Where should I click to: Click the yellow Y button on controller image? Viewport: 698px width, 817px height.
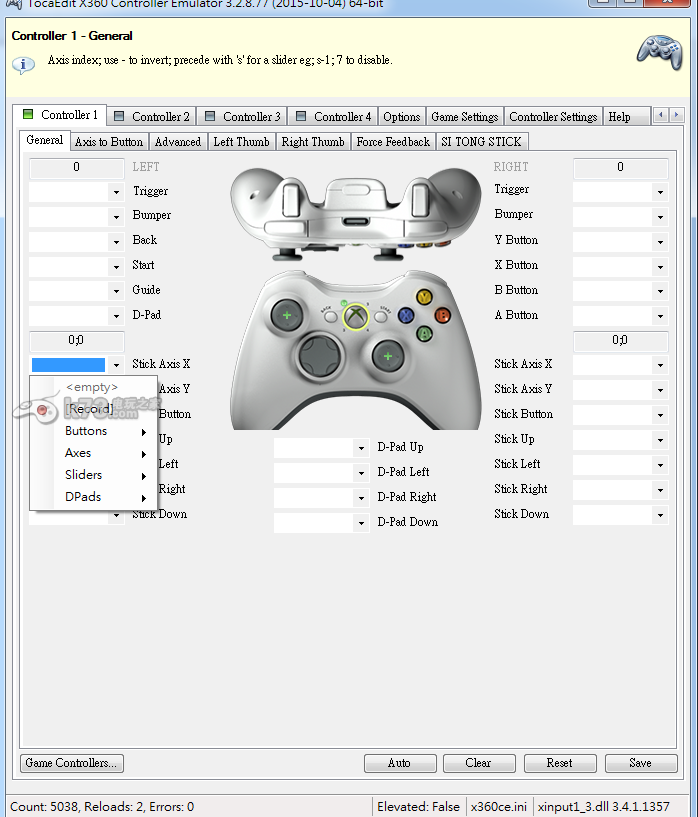[x=424, y=297]
